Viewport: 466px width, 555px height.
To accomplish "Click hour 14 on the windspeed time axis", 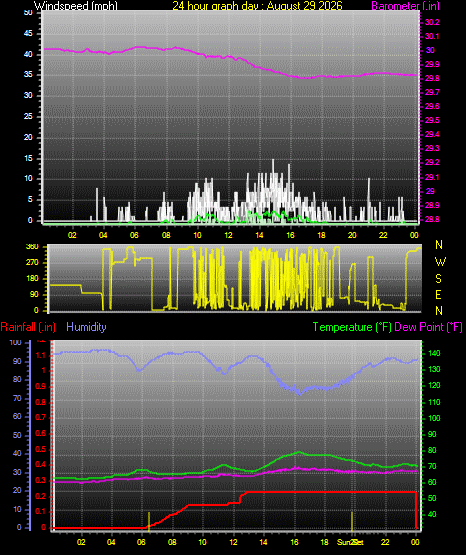I will (259, 235).
